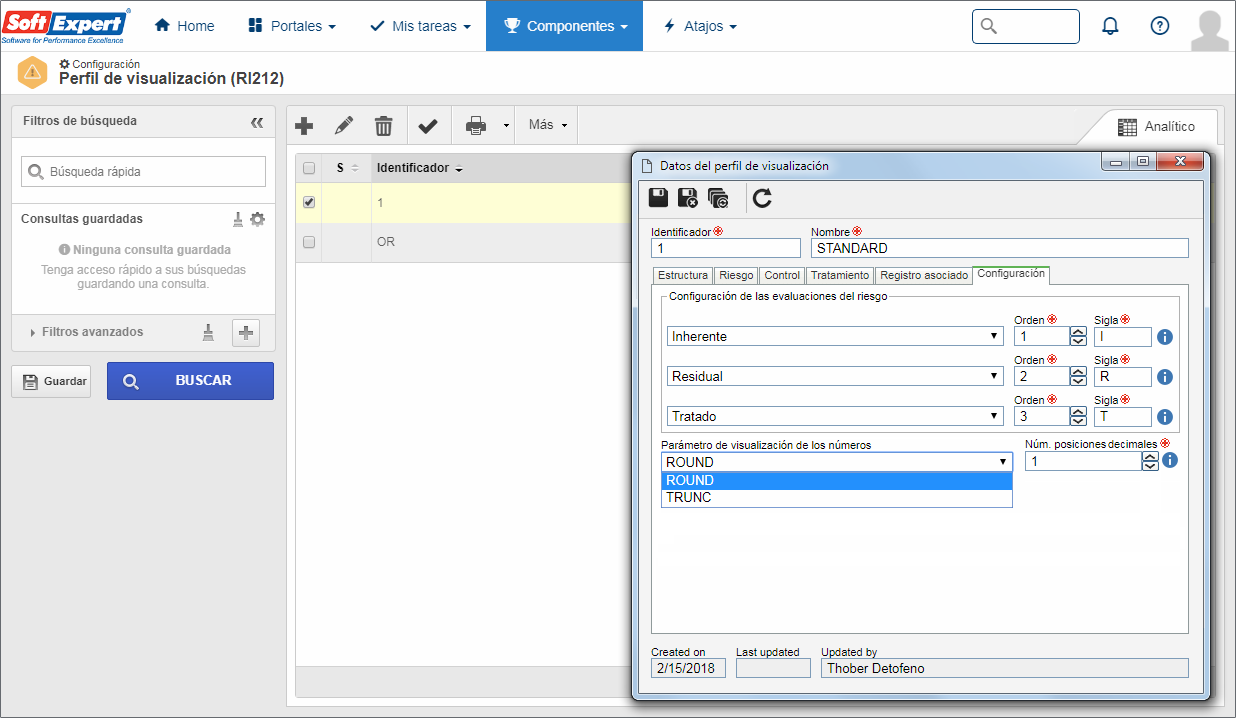The width and height of the screenshot is (1236, 718).
Task: Click the save floppy disk icon in dialog
Action: (659, 198)
